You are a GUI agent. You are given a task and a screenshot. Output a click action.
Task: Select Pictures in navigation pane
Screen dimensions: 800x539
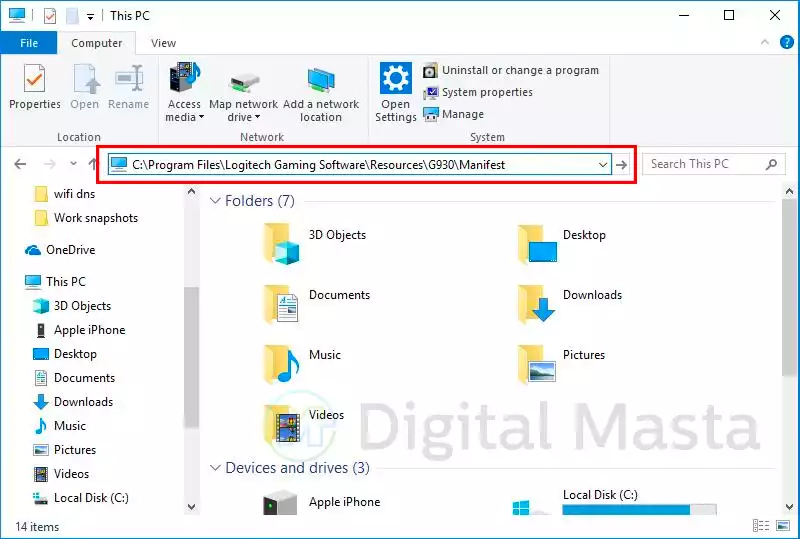pyautogui.click(x=64, y=450)
